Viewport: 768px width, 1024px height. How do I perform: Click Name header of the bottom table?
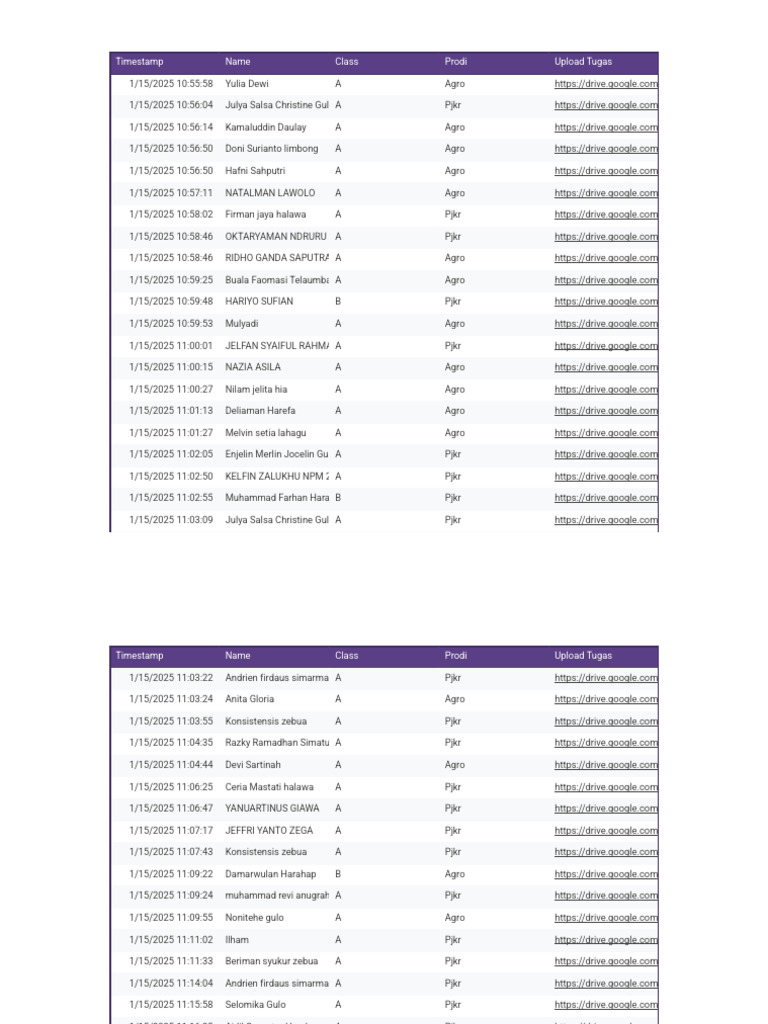(238, 656)
